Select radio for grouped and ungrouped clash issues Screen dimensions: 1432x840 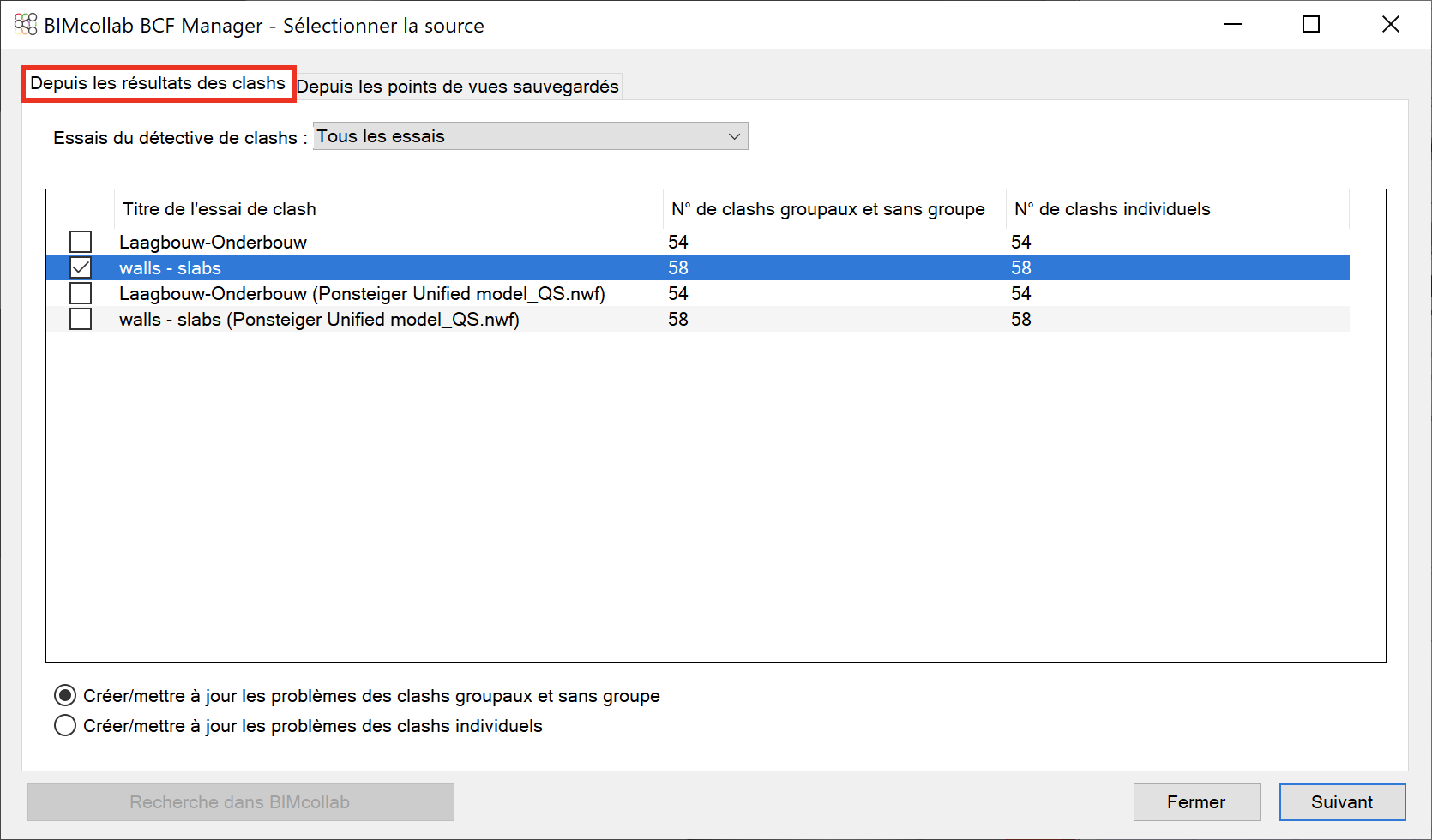[x=65, y=695]
